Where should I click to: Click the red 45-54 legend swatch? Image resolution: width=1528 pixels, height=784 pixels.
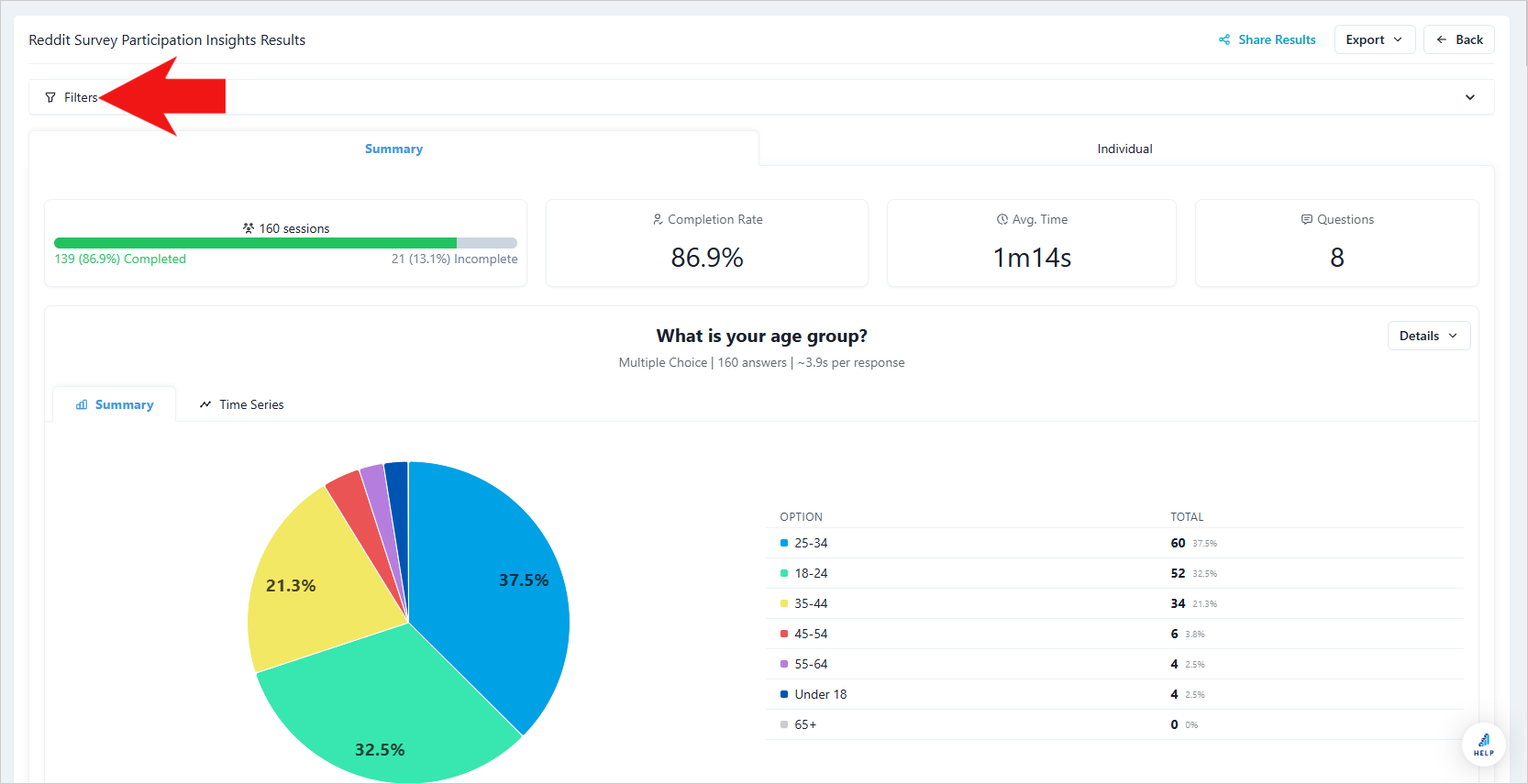click(x=784, y=634)
